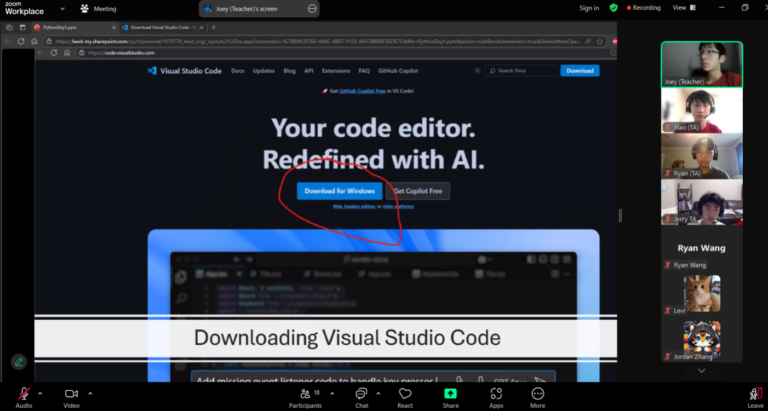The width and height of the screenshot is (768, 411).
Task: Open options for Joey (Teacher)'s screen share
Action: click(312, 8)
